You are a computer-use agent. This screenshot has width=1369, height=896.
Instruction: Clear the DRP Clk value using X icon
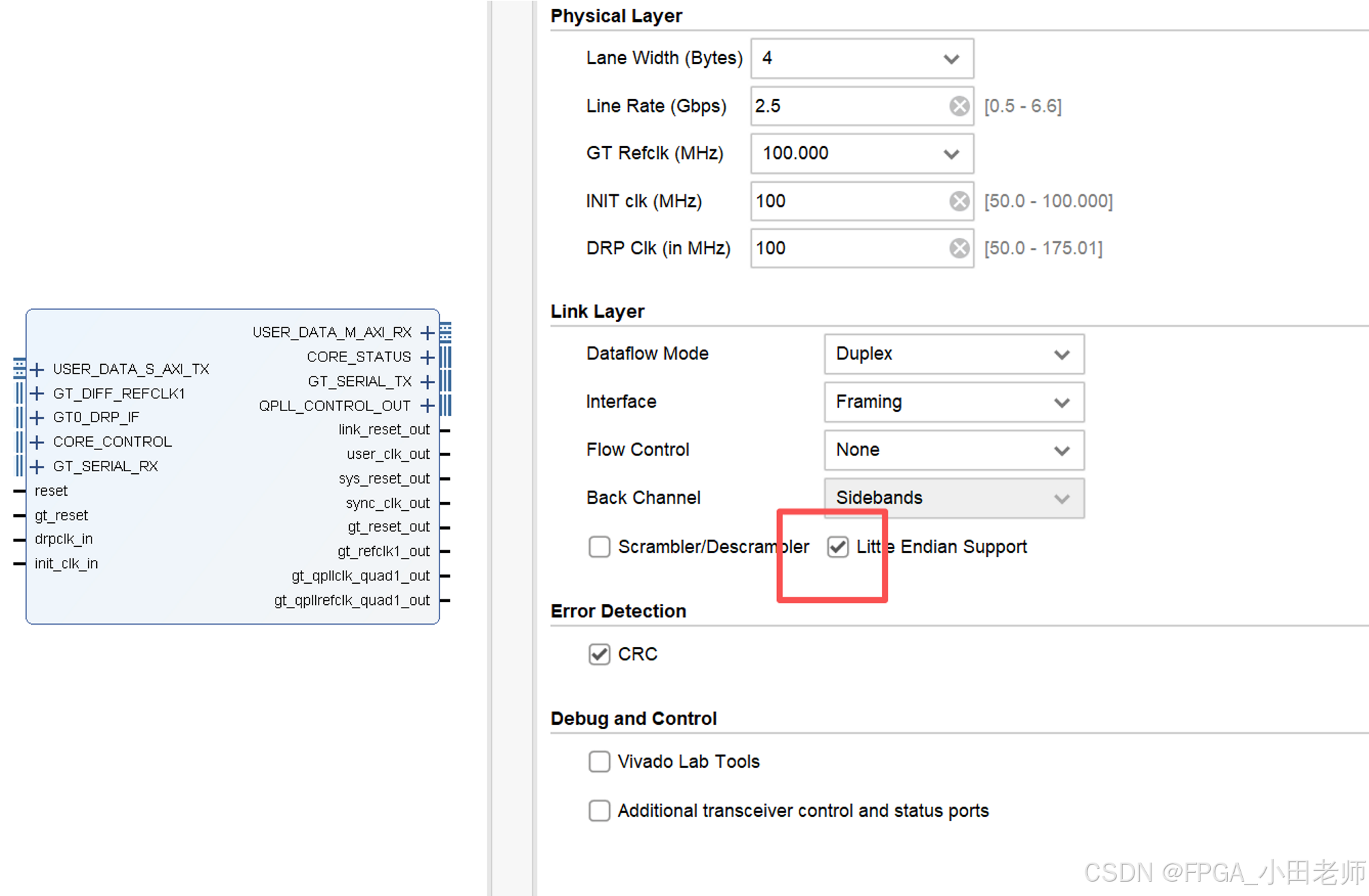pos(959,248)
